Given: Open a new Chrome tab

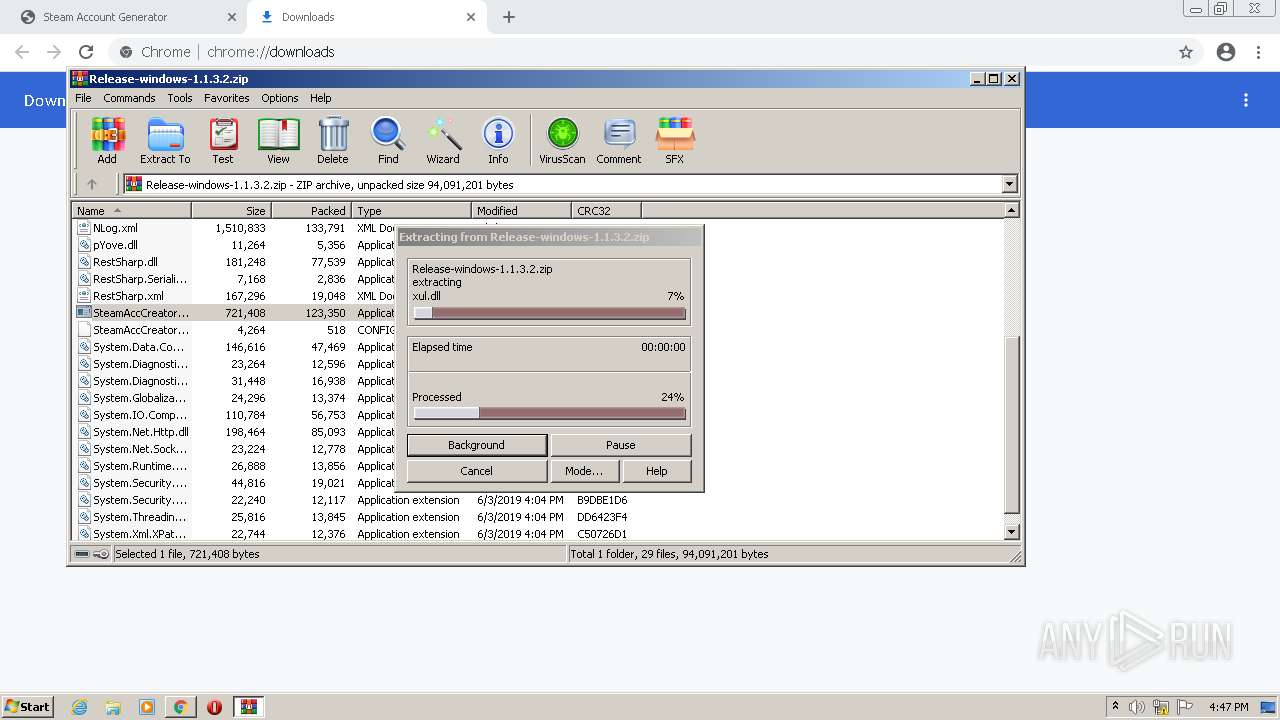Looking at the screenshot, I should [x=509, y=17].
